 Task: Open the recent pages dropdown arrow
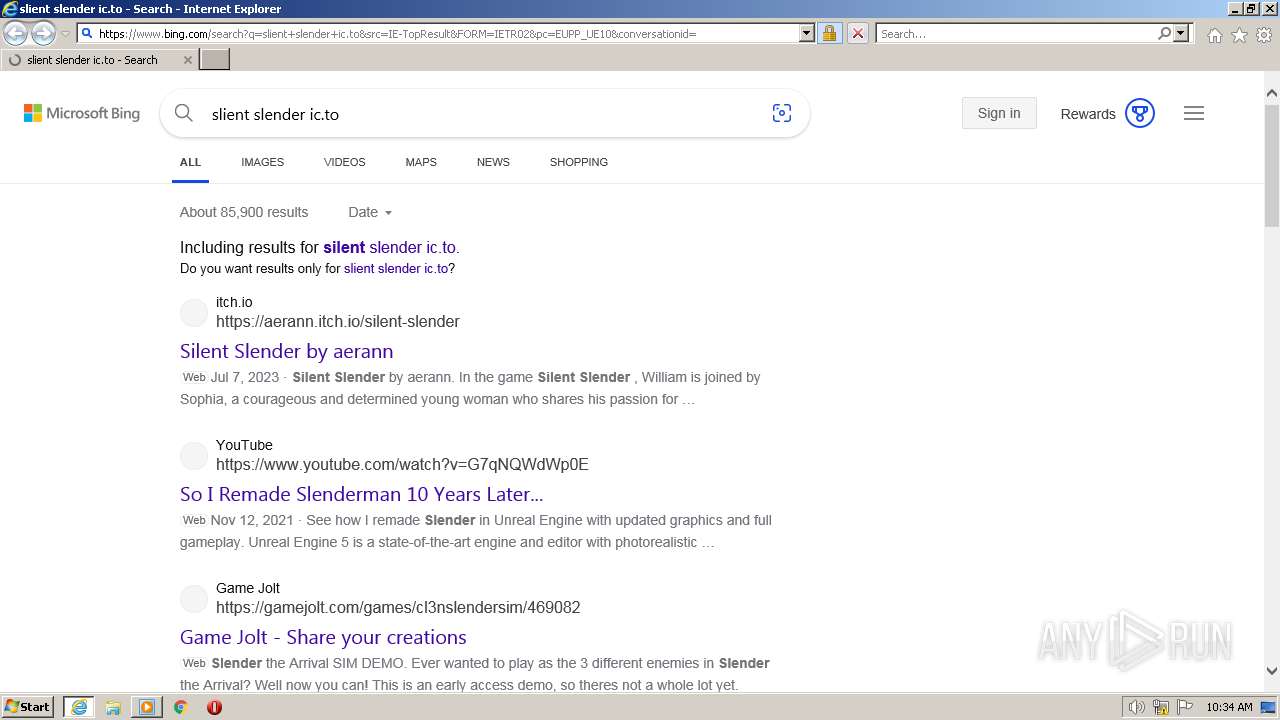(x=65, y=34)
